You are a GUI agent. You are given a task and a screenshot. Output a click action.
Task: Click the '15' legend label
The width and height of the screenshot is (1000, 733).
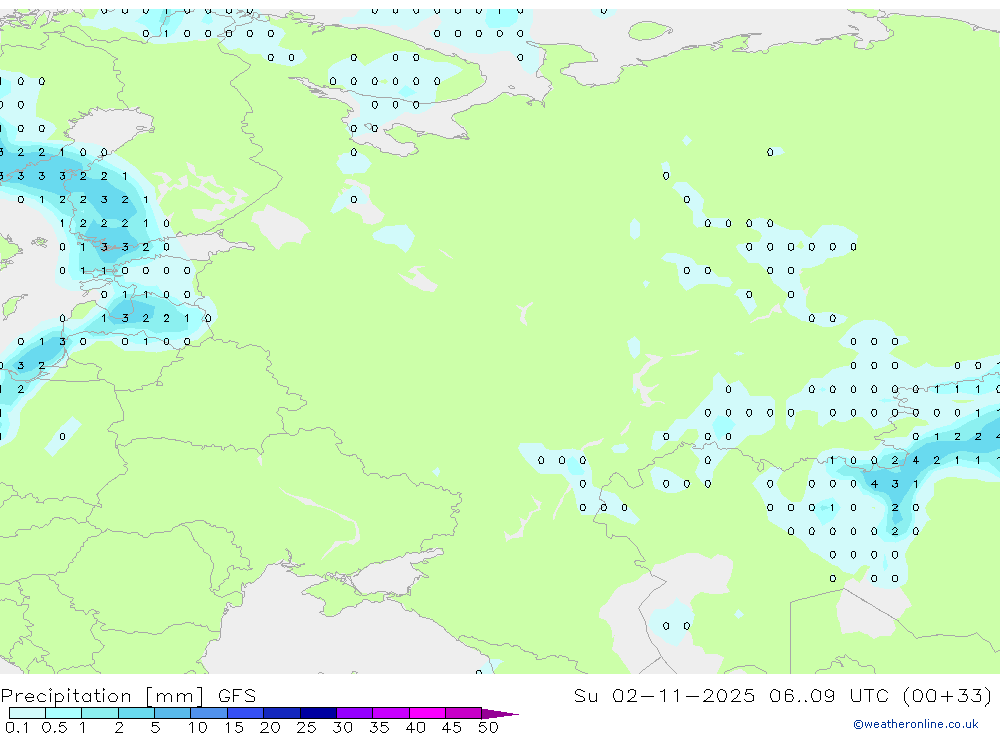(x=234, y=727)
